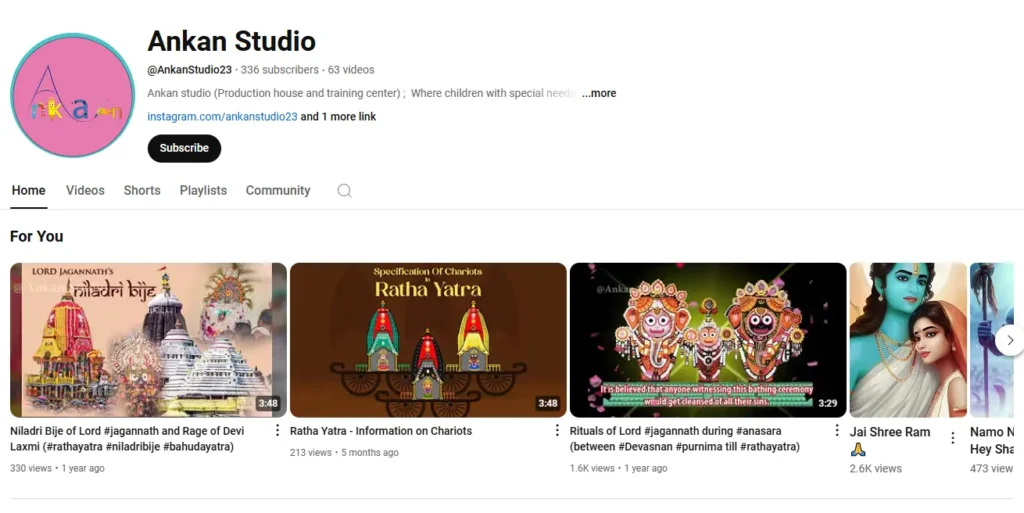
Task: Click the Ankan Studio channel avatar
Action: click(x=72, y=95)
